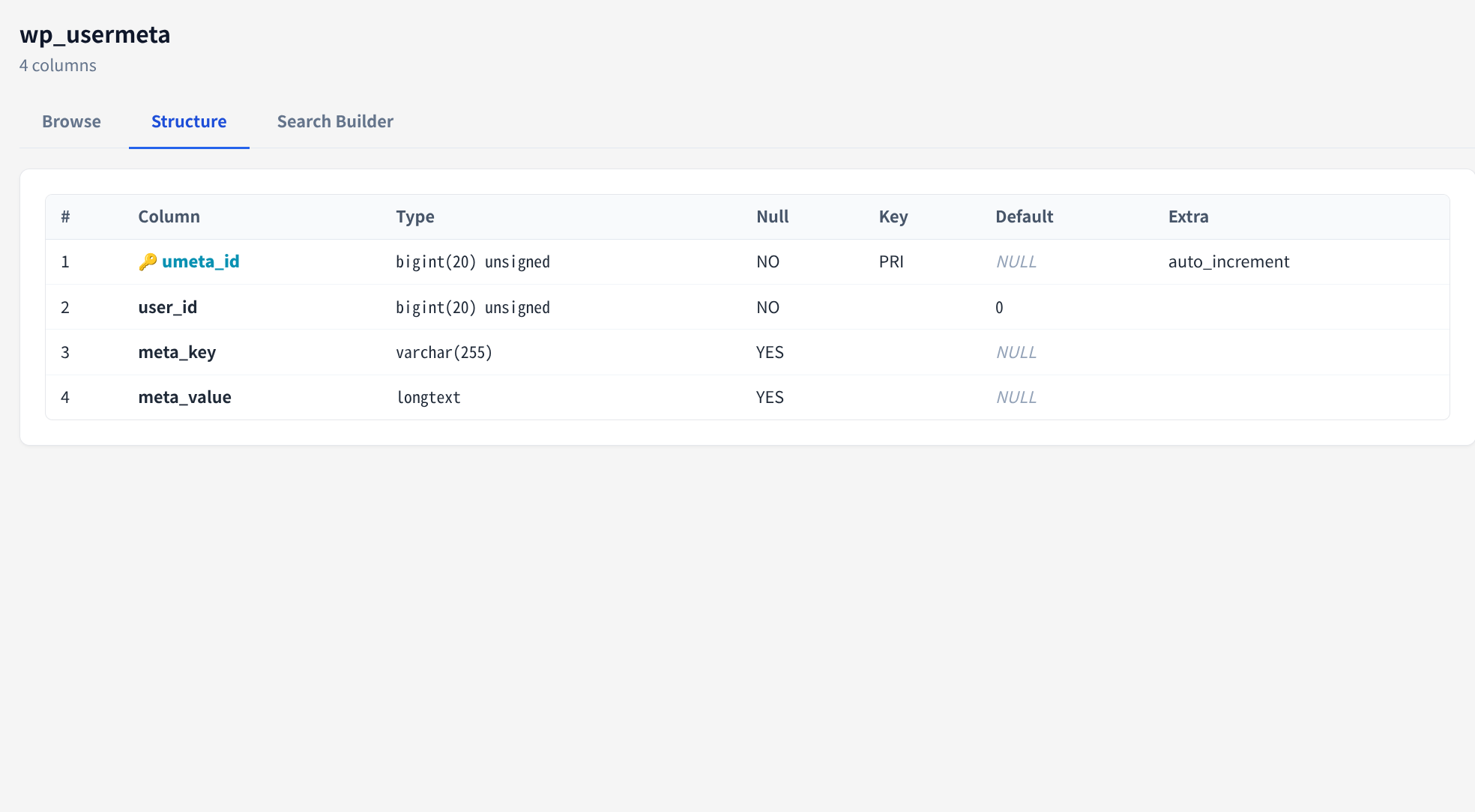
Task: Click the 4 columns subtitle text
Action: [x=58, y=65]
